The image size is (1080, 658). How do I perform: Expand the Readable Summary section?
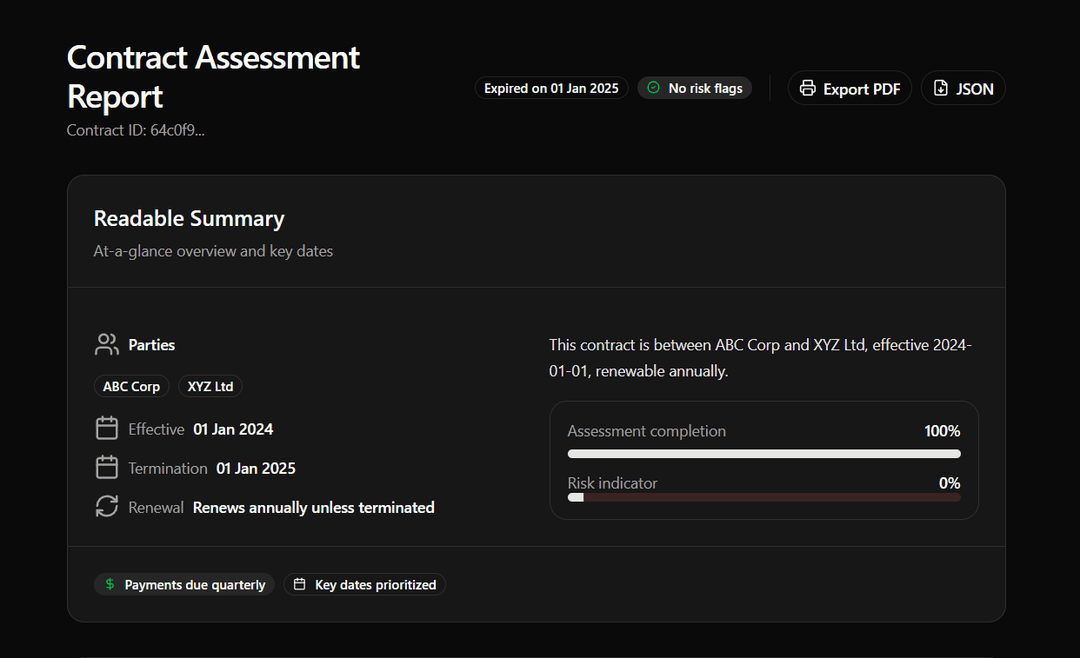click(189, 218)
